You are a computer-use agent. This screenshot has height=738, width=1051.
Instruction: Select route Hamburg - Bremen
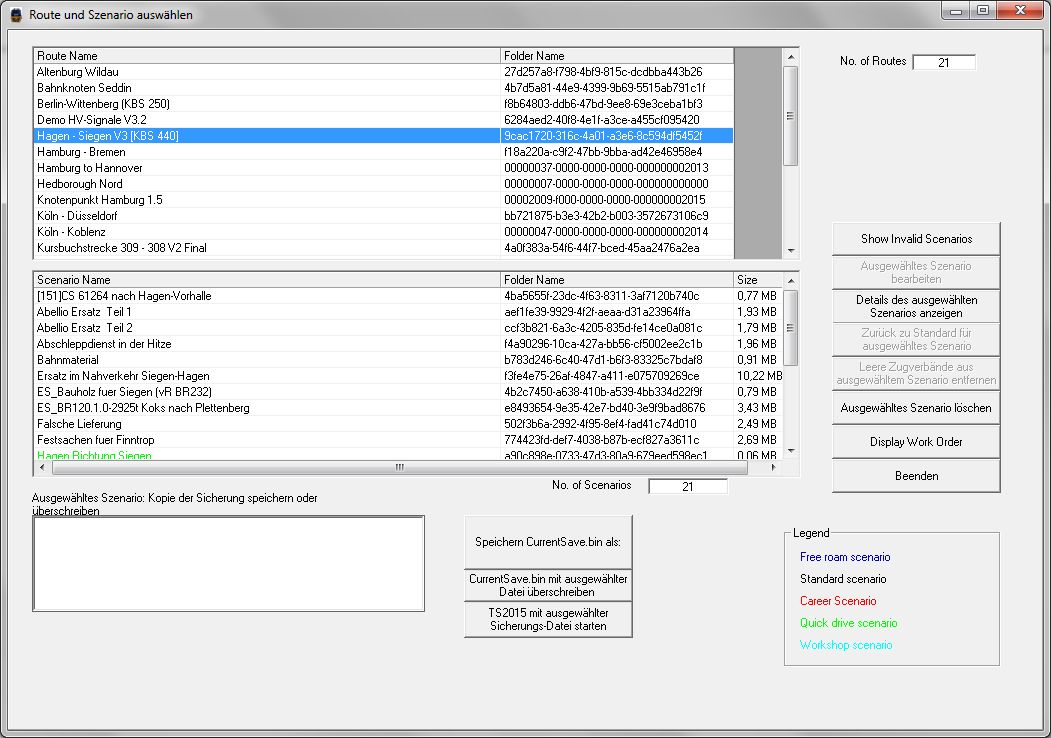pos(383,152)
